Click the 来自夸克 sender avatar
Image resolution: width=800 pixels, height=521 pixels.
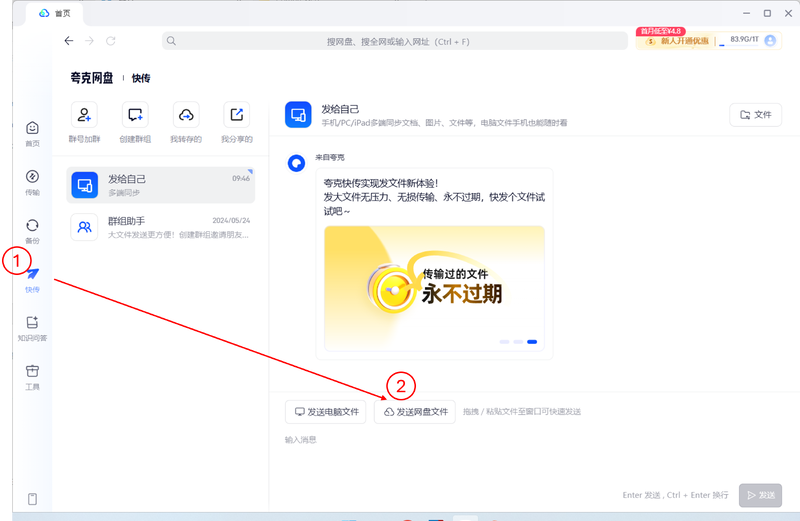pyautogui.click(x=296, y=163)
